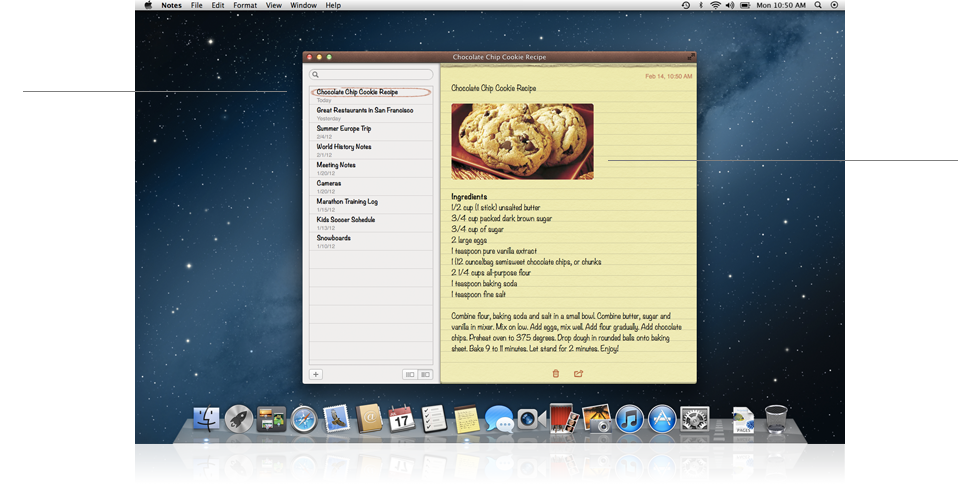Add a new note with plus button

(x=316, y=374)
